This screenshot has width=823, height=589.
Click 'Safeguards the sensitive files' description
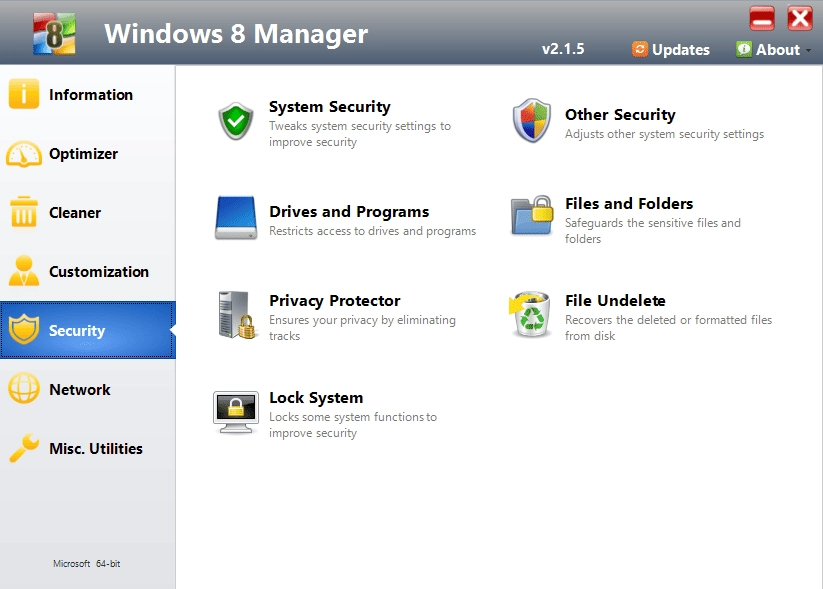point(653,230)
